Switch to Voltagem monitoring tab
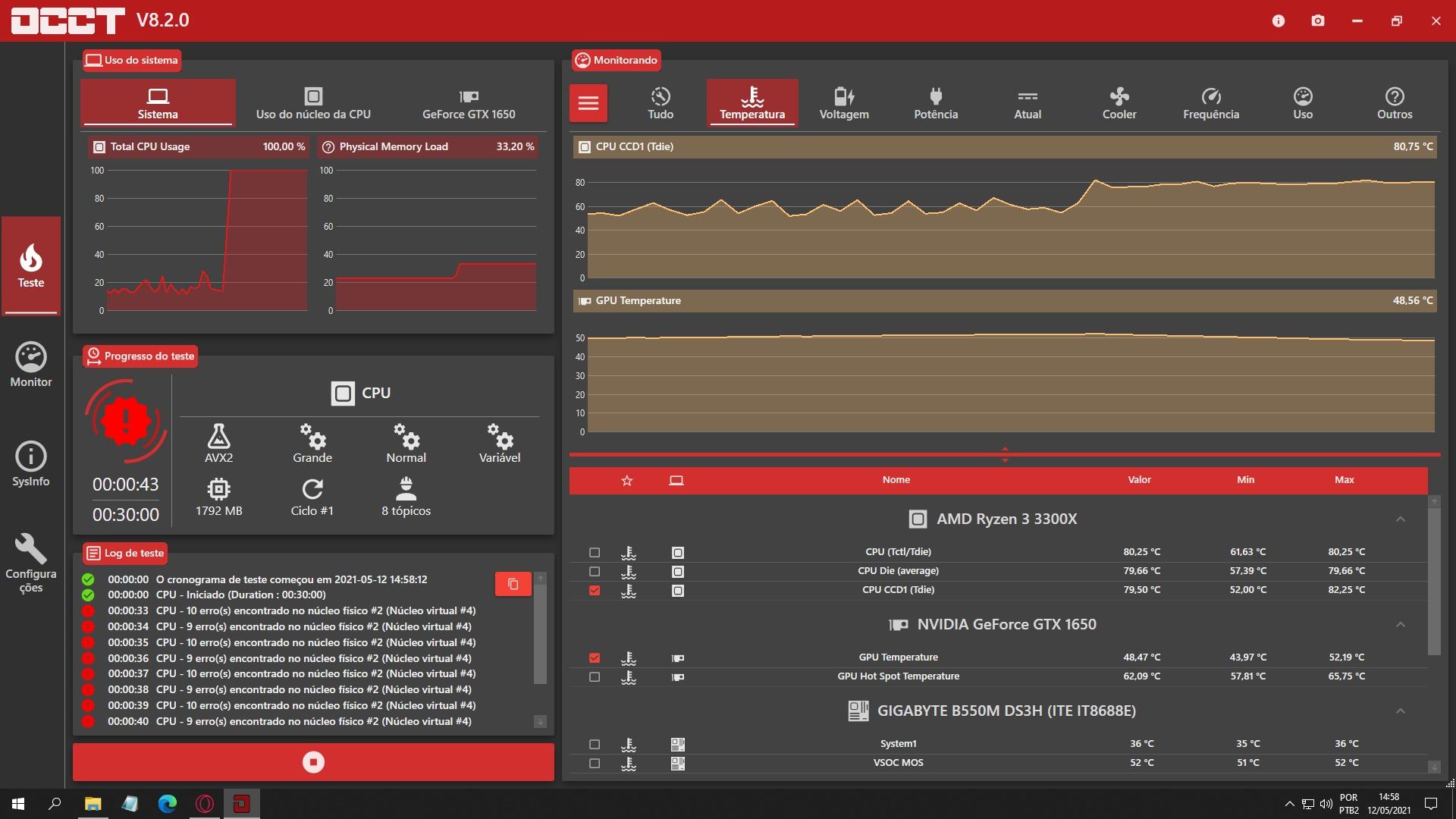Screen dimensions: 1456x819 (844, 103)
